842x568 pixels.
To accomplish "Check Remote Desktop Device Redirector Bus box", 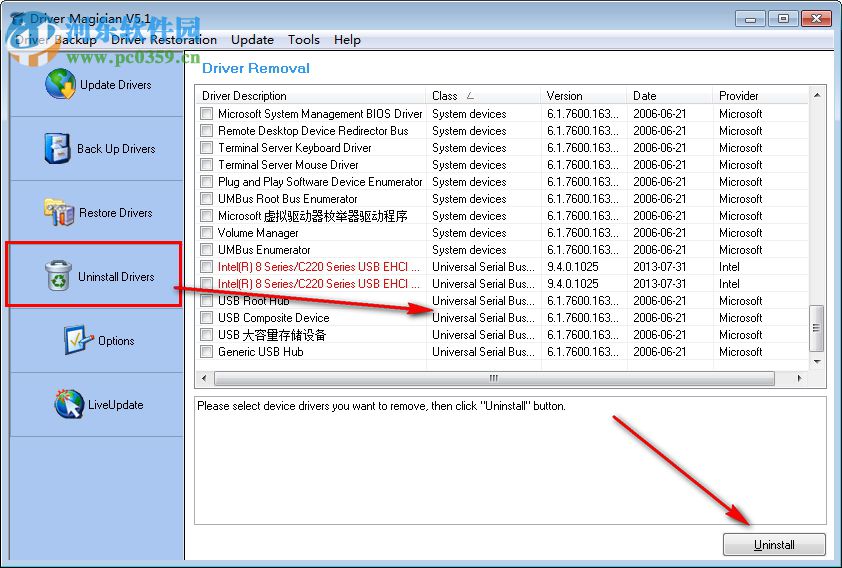I will point(206,130).
